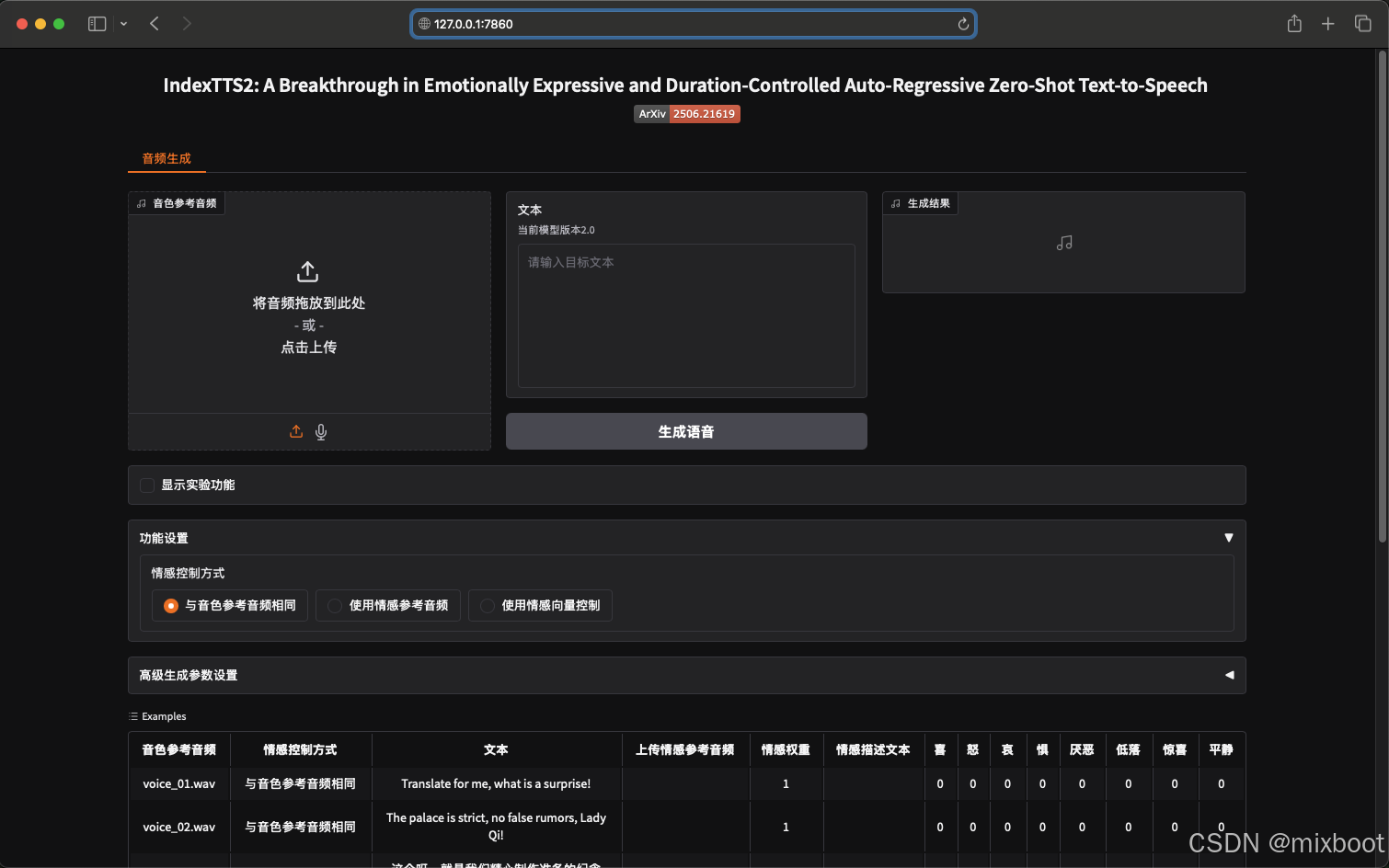Click the Examples label above the table

(x=157, y=716)
